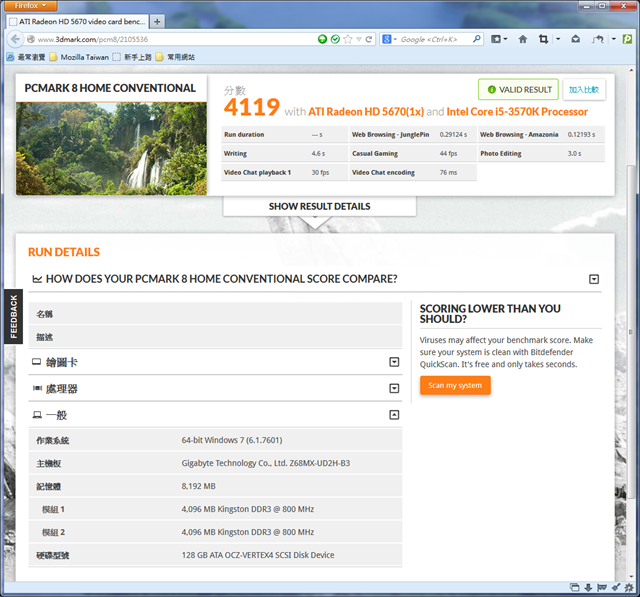
Task: Open the 最常瀏覽 bookmark
Action: coord(26,57)
